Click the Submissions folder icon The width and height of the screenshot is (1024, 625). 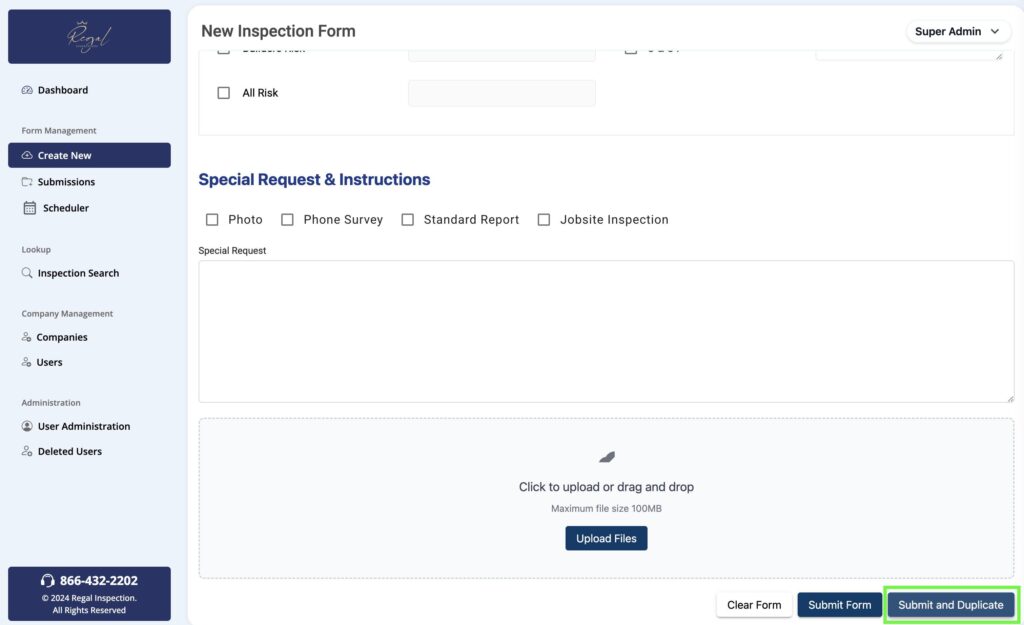pos(27,182)
